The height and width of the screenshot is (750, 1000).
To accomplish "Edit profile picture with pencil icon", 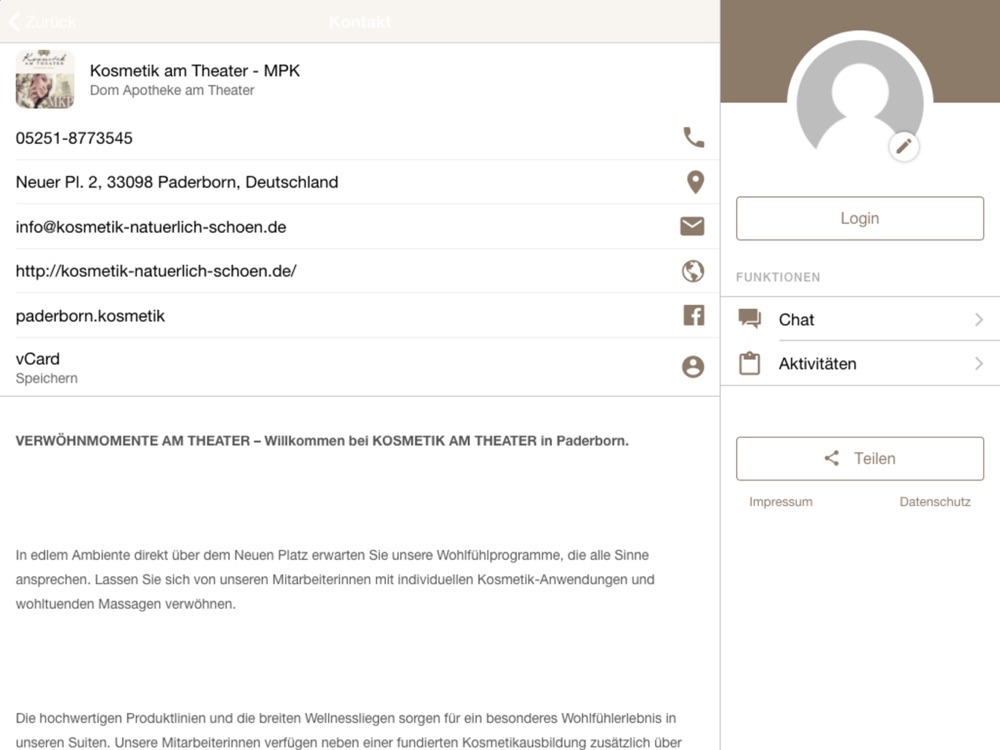I will 904,147.
